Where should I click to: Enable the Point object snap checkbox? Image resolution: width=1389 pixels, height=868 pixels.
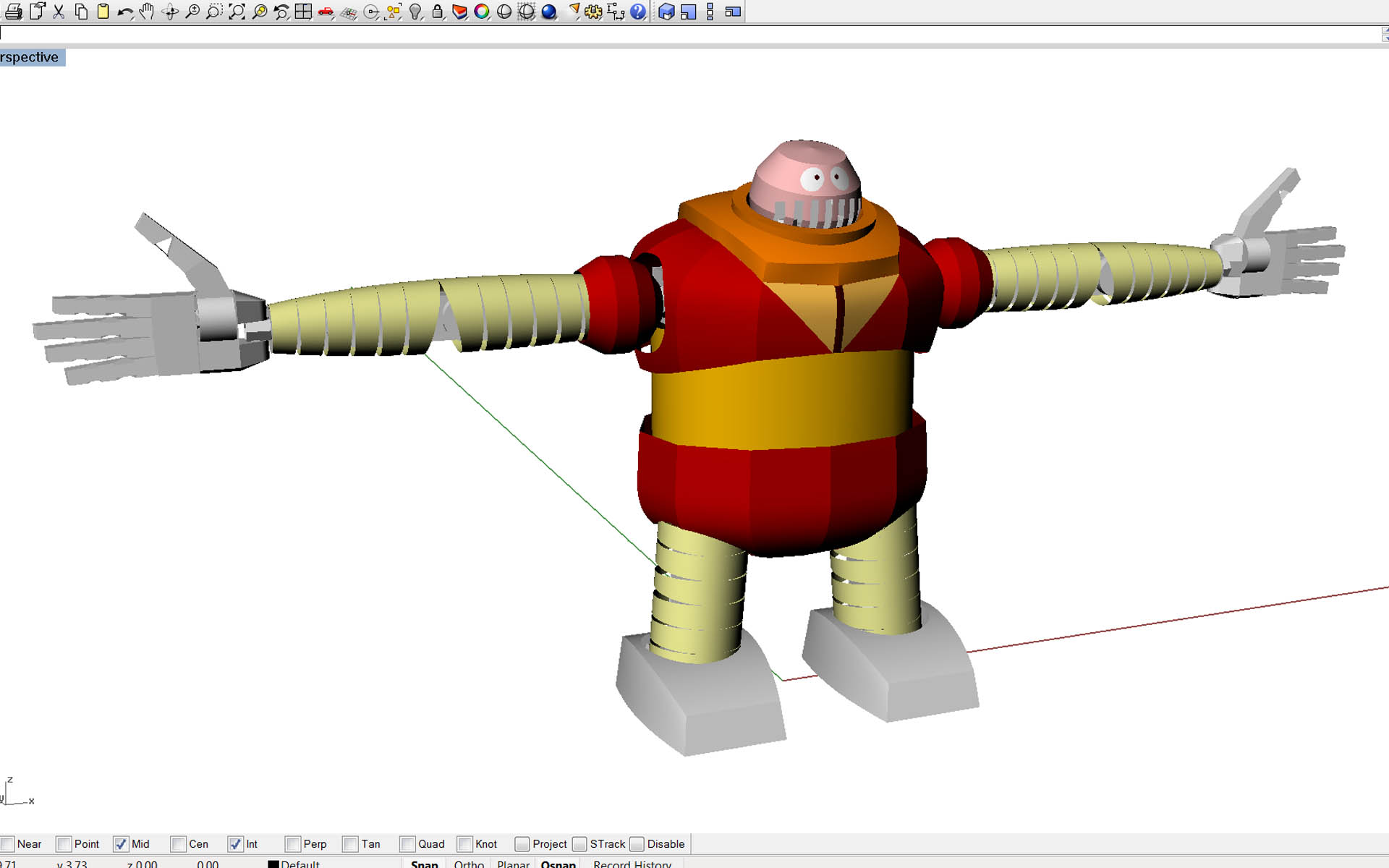coord(64,844)
